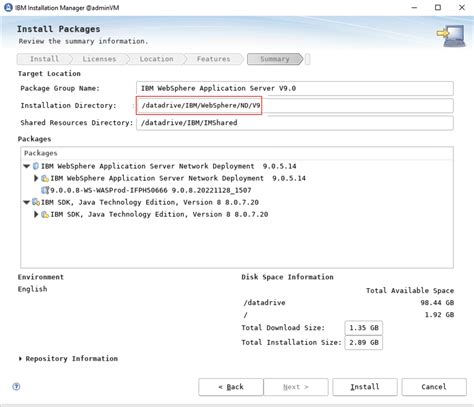Minimize the Installation Manager window
This screenshot has height=407, width=474.
414,7
